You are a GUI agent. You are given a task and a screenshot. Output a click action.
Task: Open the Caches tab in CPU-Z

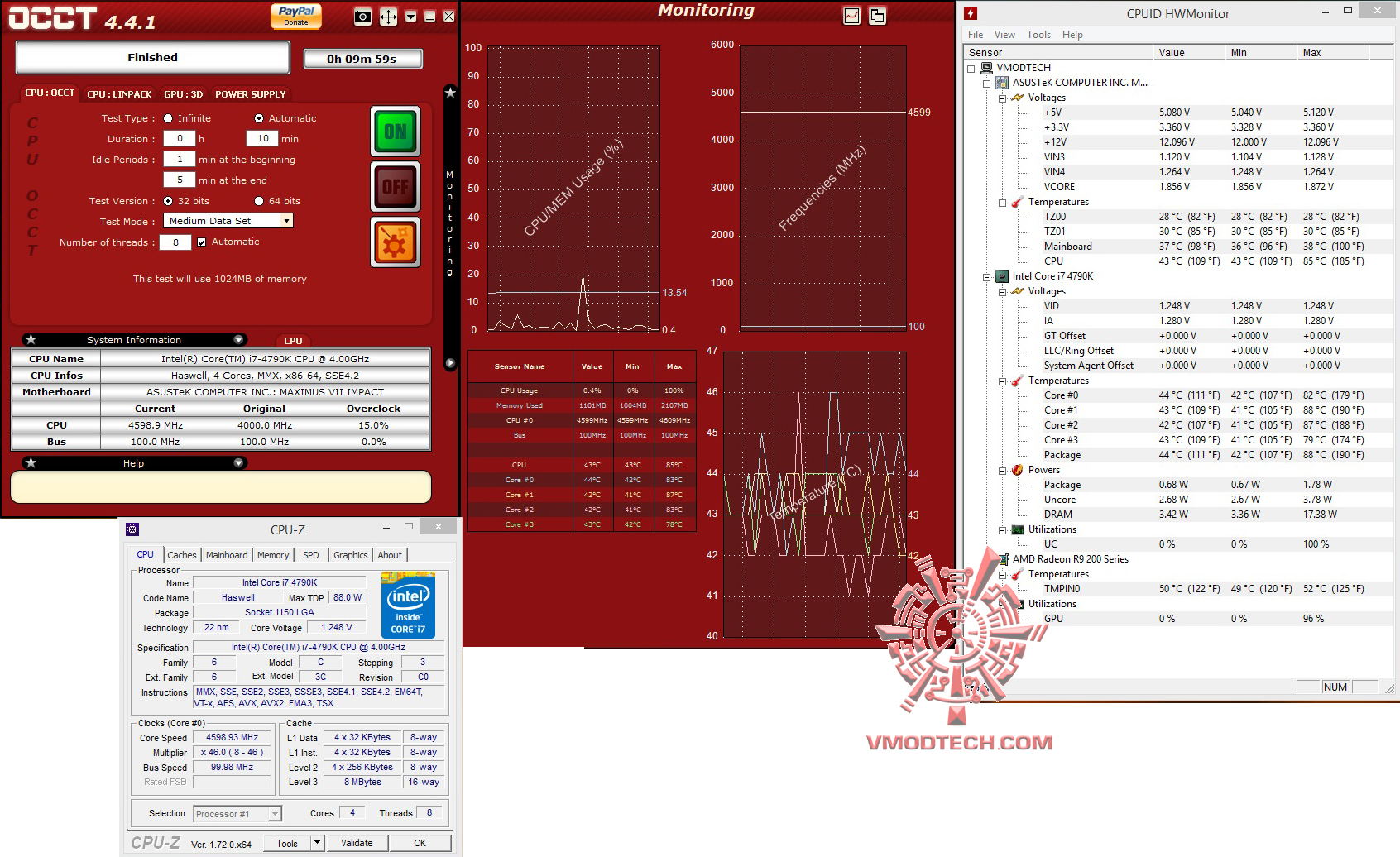182,555
